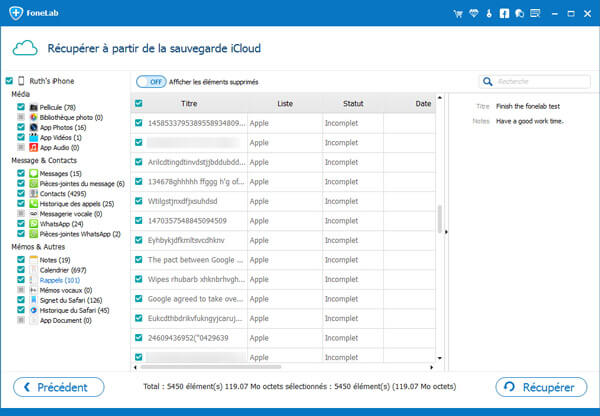Click the horizontal scrollbar right arrow
Screen dimensions: 600x416
click(432, 367)
